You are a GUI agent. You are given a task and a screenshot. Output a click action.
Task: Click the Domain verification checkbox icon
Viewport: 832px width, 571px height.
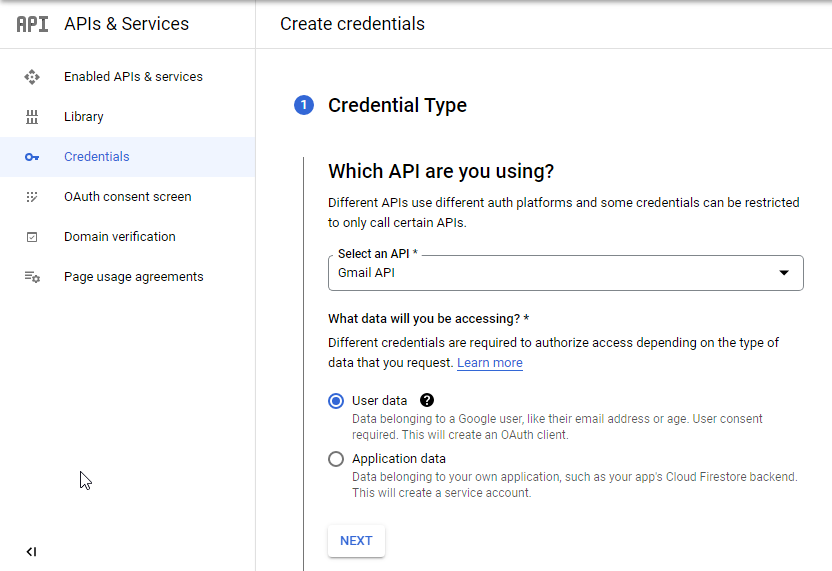[32, 237]
